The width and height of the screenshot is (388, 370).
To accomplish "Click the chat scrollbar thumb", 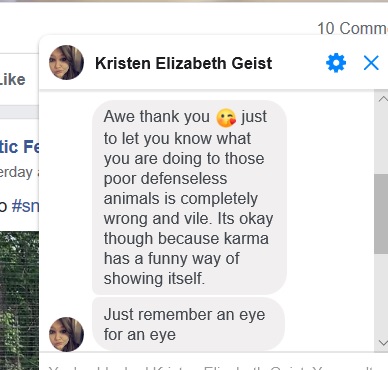I will point(381,214).
